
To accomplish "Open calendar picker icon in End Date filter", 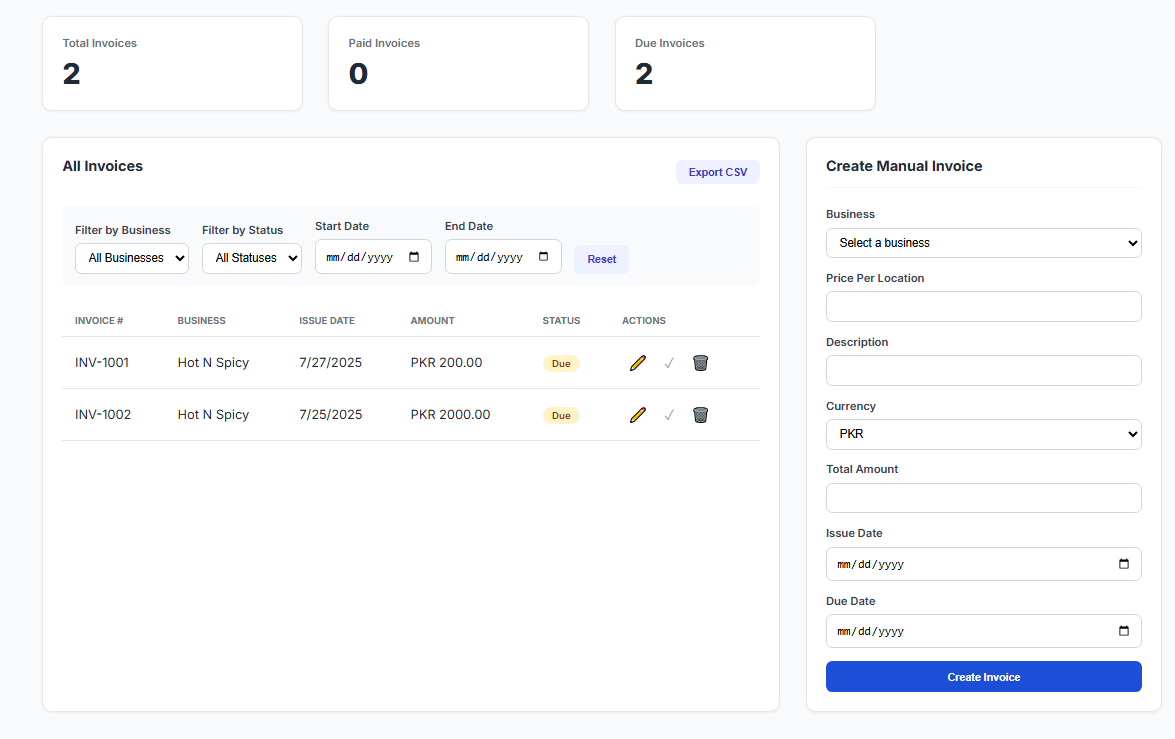I will (x=544, y=257).
